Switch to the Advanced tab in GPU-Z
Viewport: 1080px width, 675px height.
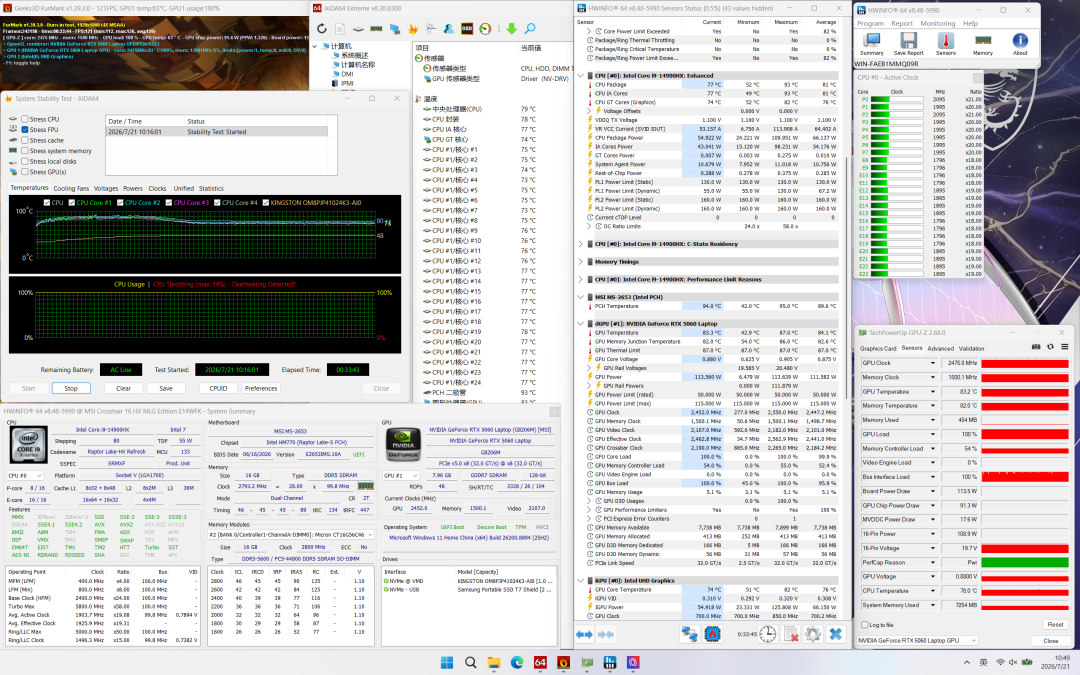pos(941,349)
